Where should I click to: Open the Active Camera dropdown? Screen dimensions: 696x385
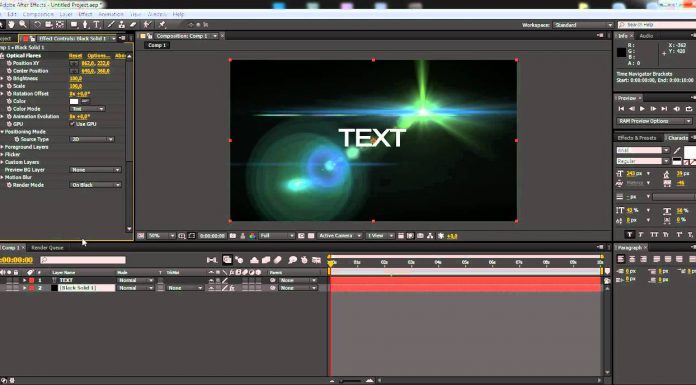(x=340, y=236)
